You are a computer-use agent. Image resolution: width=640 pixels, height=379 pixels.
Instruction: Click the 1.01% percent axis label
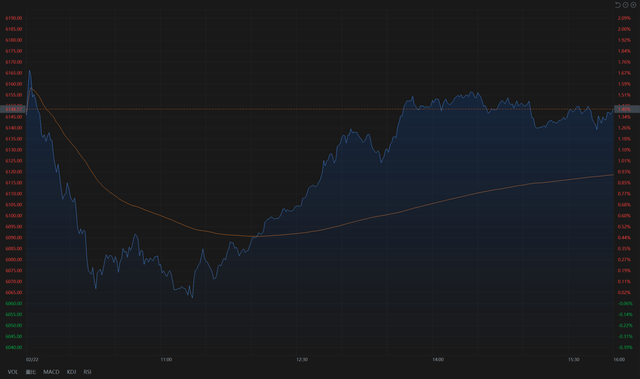pos(624,161)
